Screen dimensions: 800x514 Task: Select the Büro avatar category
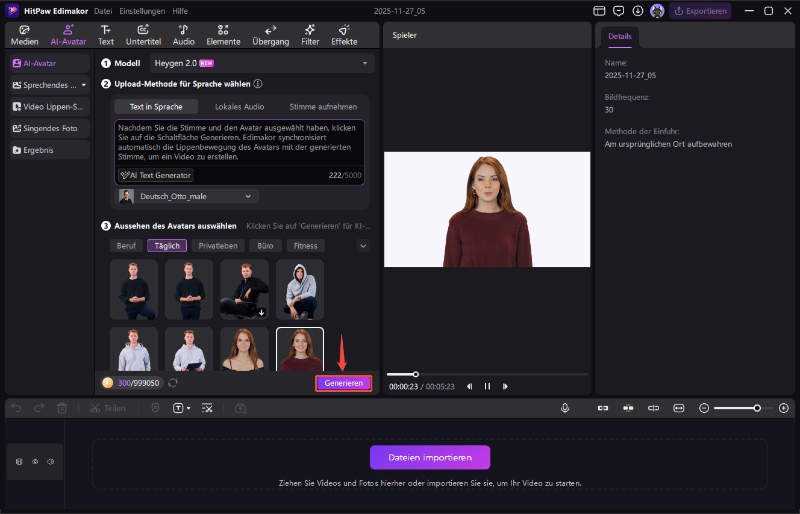[x=265, y=246]
